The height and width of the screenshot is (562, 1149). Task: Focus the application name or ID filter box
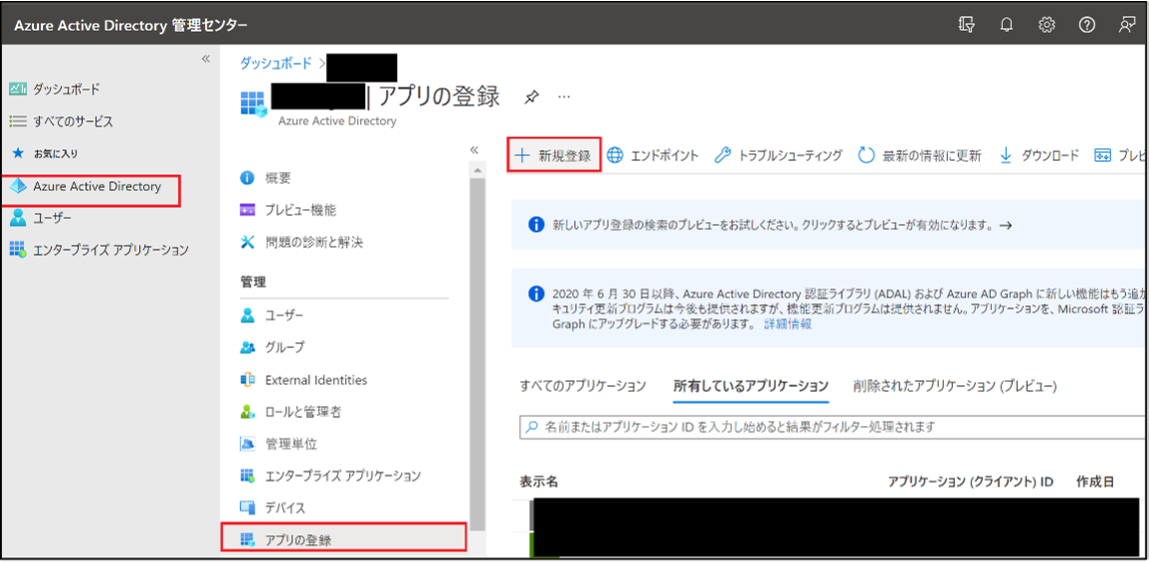click(833, 426)
